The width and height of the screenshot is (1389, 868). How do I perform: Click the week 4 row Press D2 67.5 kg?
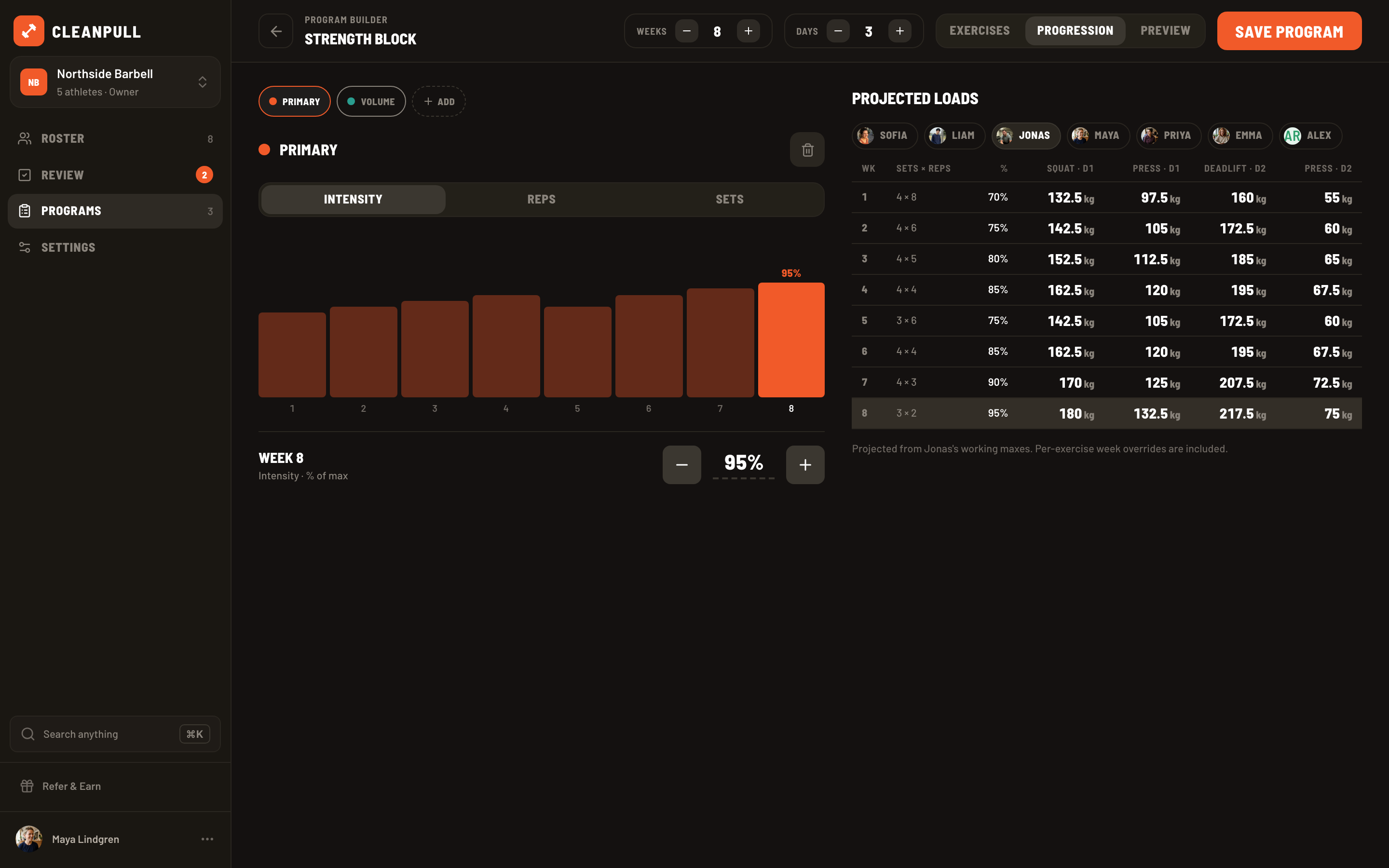pos(1332,290)
